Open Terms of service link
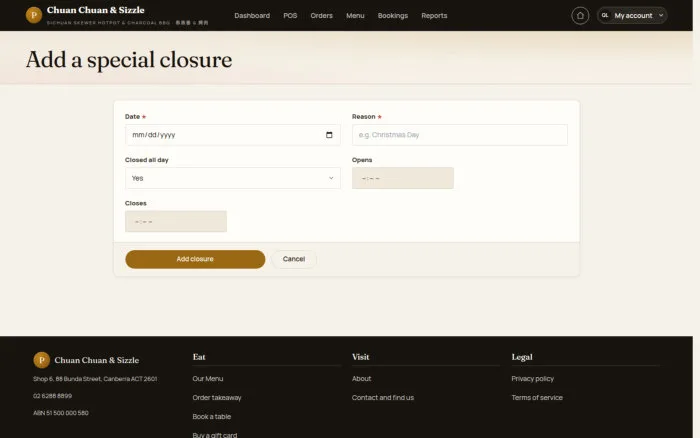Screen dimensions: 700x438 [x=537, y=397]
